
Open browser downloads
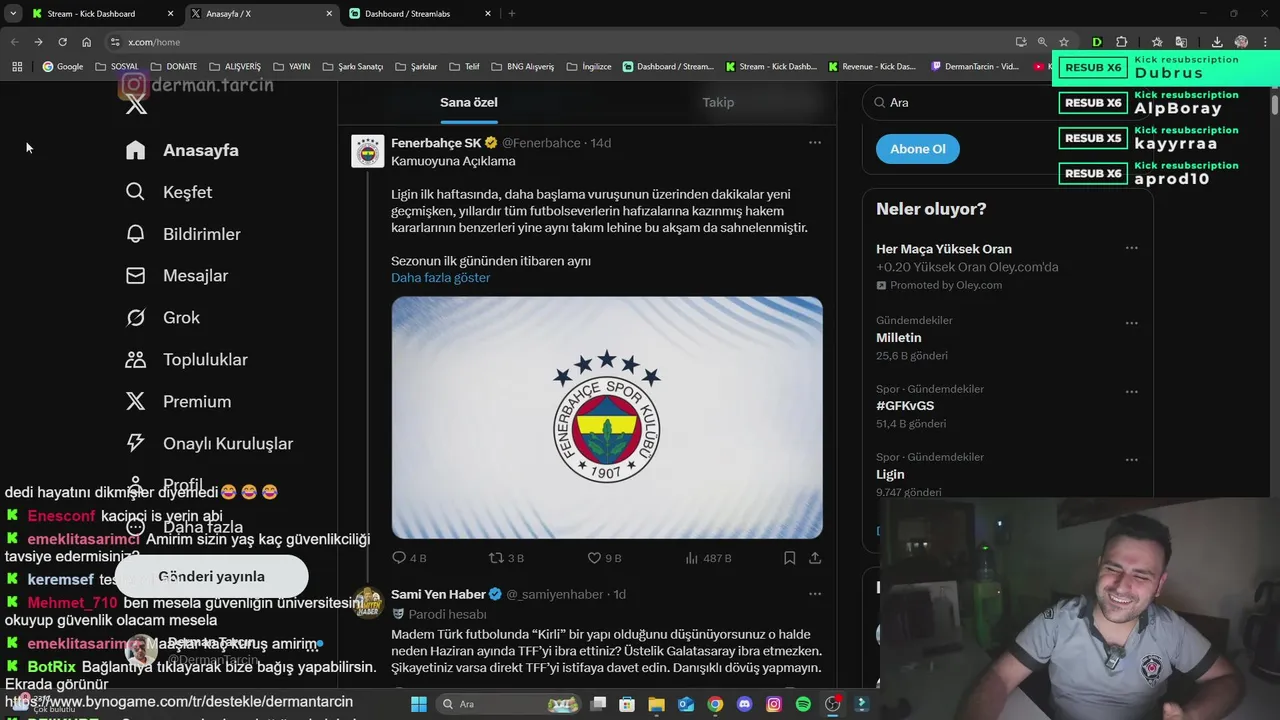(x=1217, y=42)
